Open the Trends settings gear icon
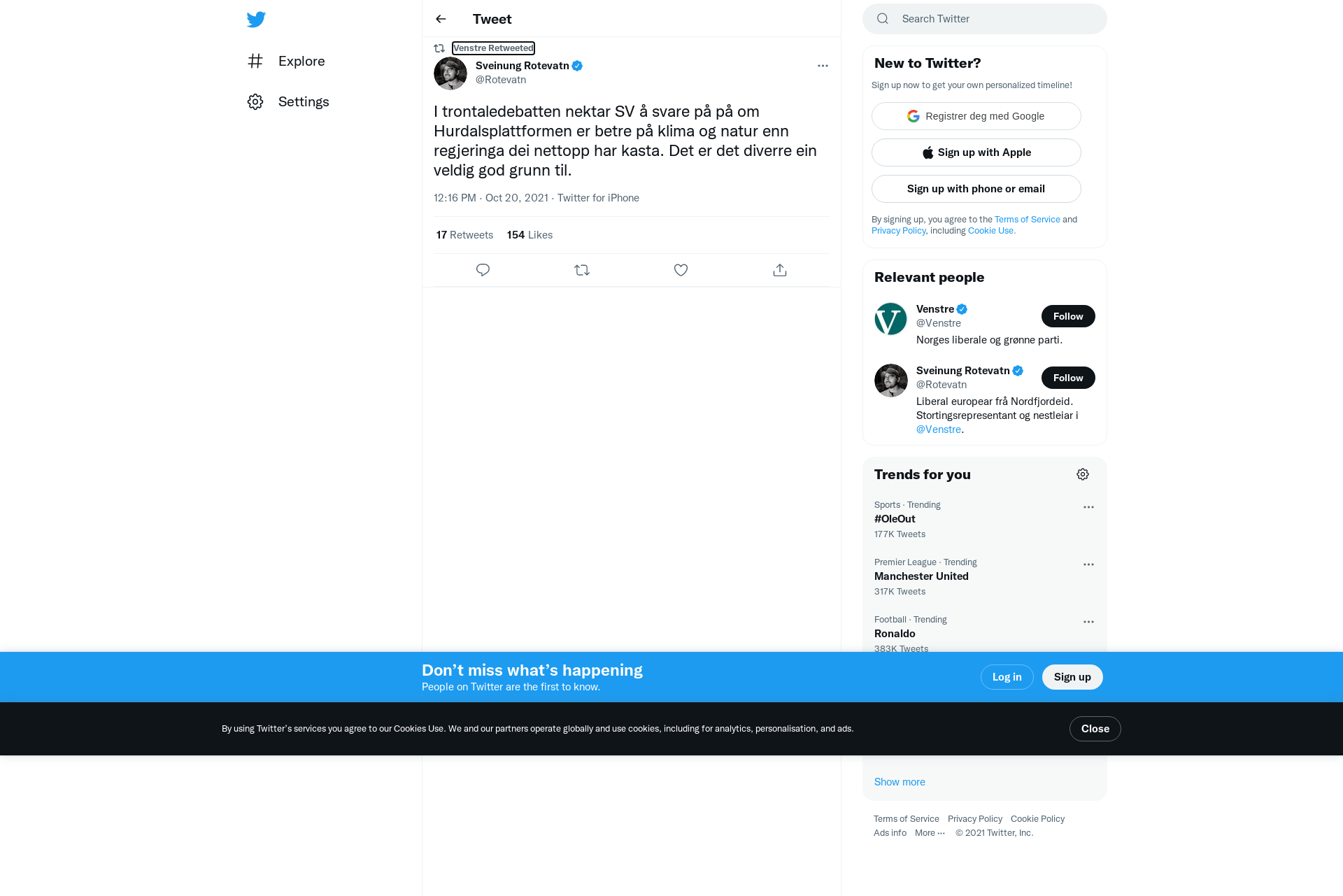The height and width of the screenshot is (896, 1343). click(1083, 474)
